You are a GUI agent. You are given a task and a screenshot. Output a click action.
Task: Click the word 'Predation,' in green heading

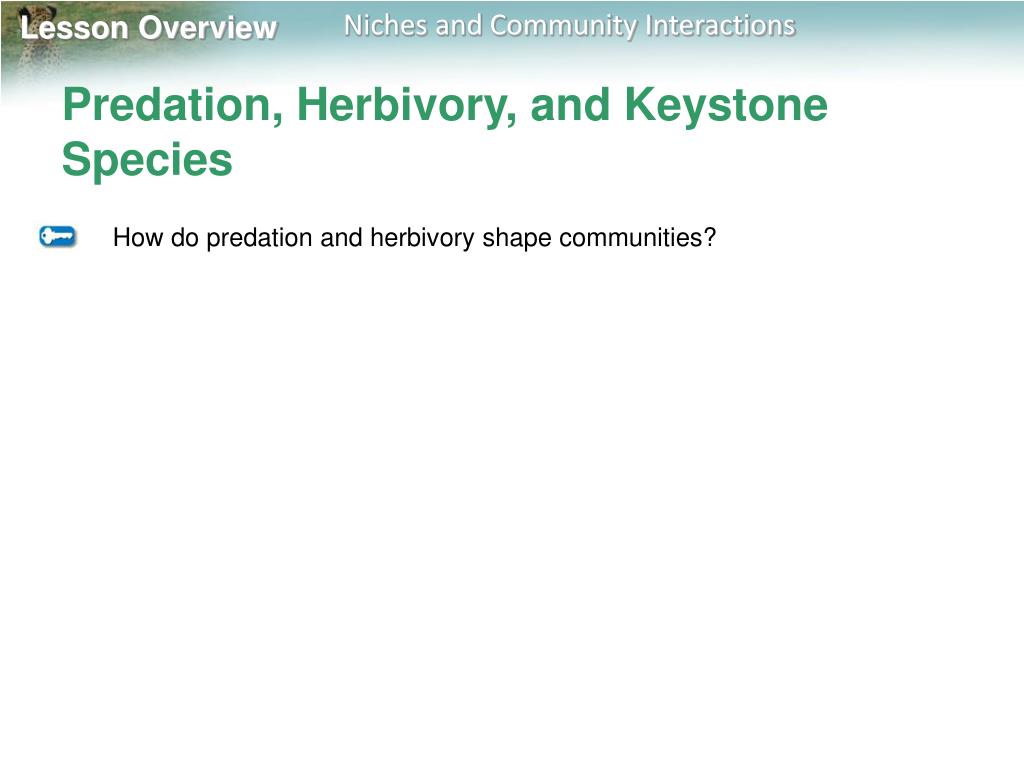tap(173, 105)
